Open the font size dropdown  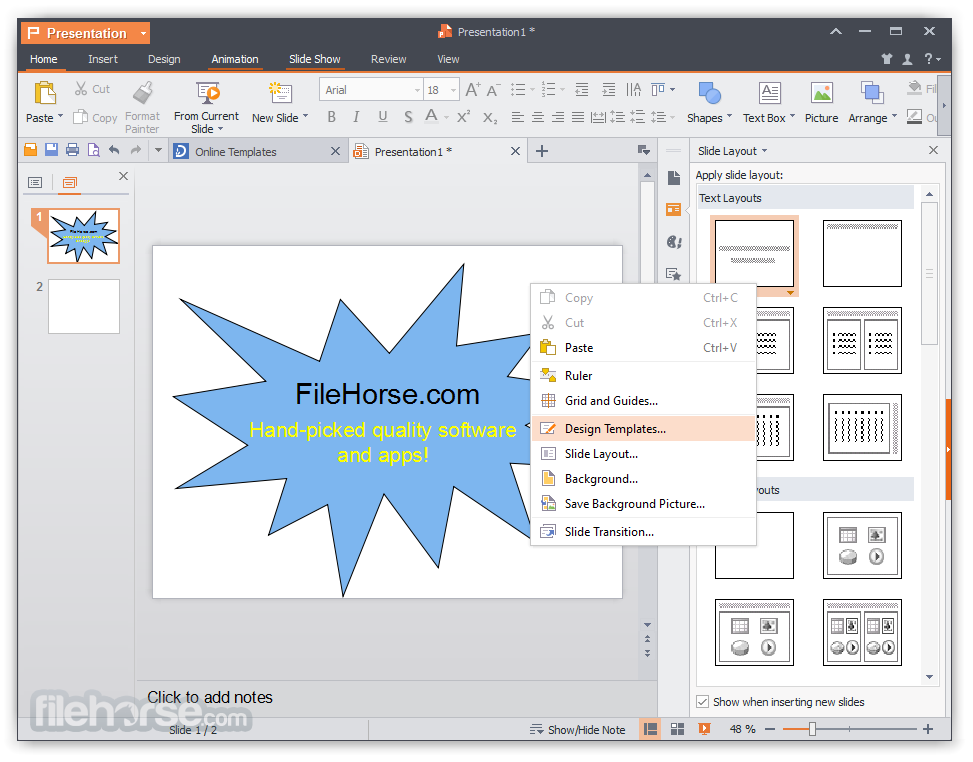454,89
